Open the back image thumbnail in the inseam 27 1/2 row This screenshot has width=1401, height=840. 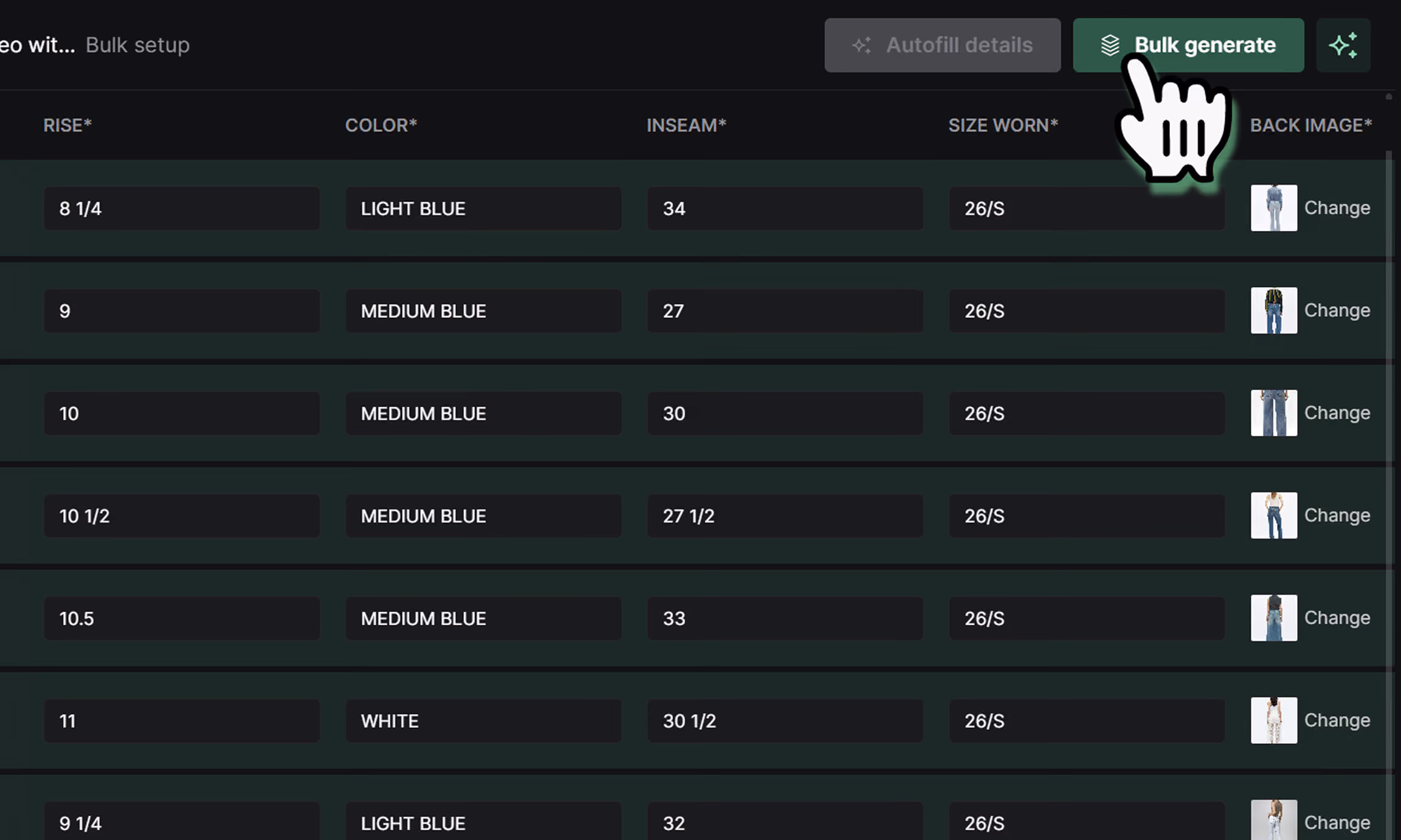tap(1274, 515)
